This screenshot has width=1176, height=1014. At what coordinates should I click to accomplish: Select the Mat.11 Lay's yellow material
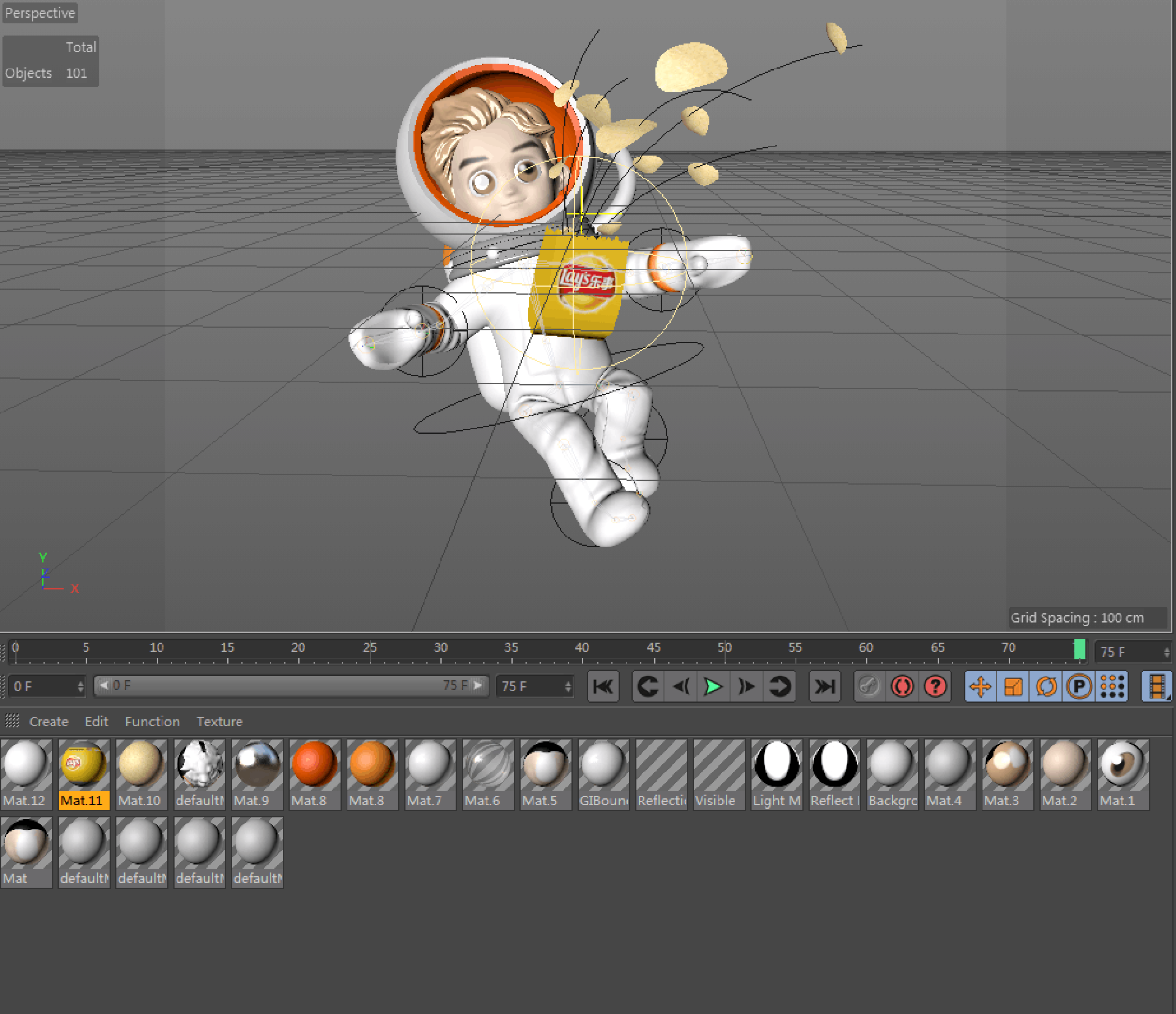coord(84,774)
